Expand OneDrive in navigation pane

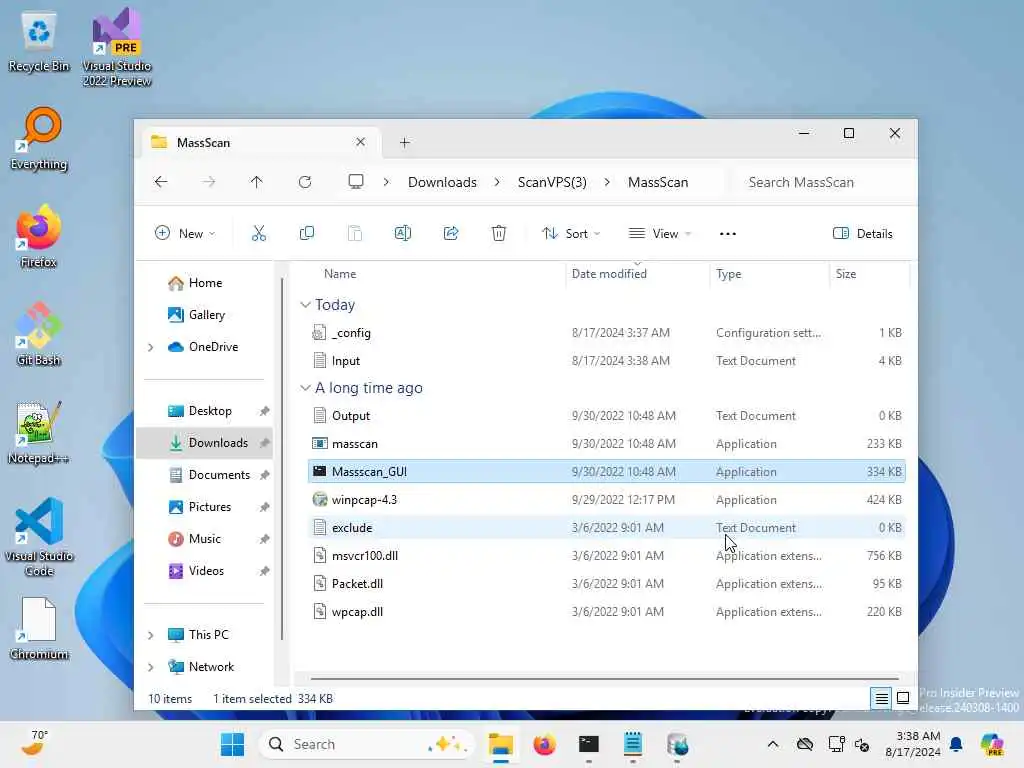coord(151,347)
